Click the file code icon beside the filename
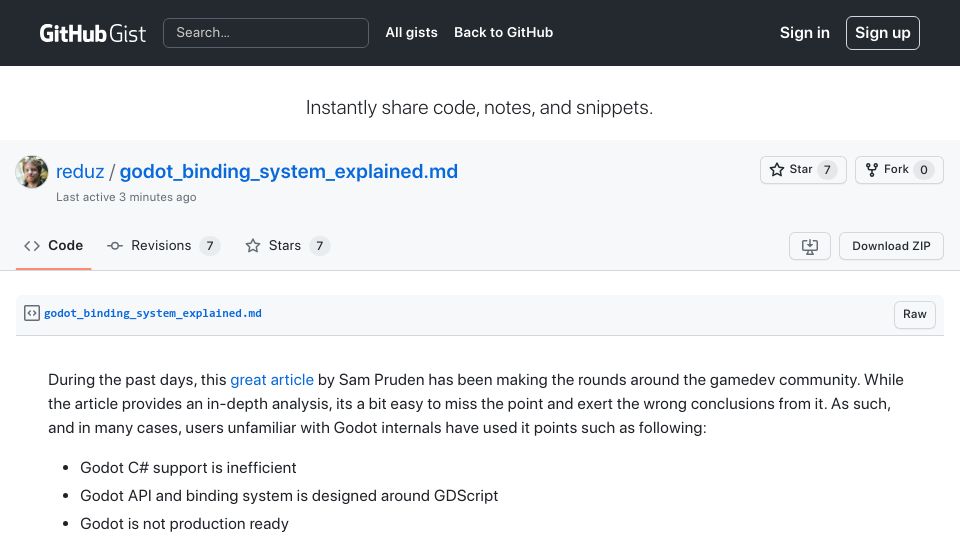The image size is (960, 540). click(32, 313)
